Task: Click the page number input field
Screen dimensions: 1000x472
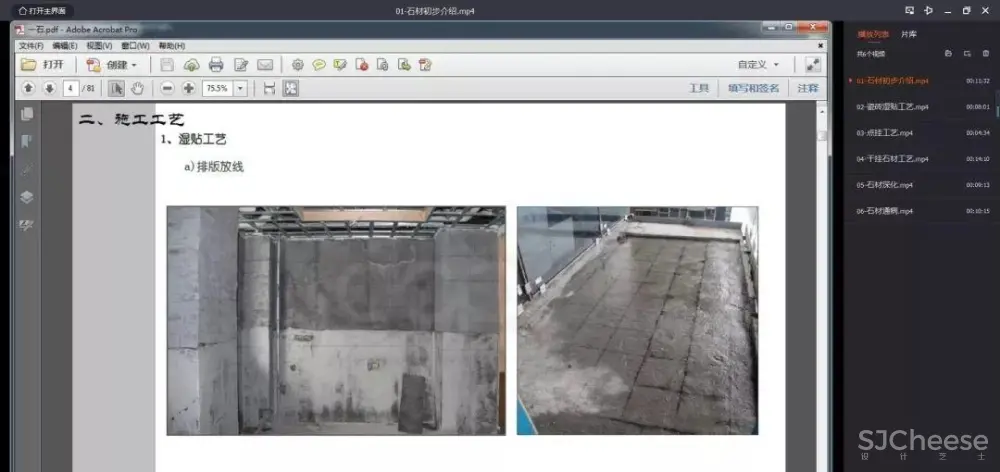Action: pos(70,88)
